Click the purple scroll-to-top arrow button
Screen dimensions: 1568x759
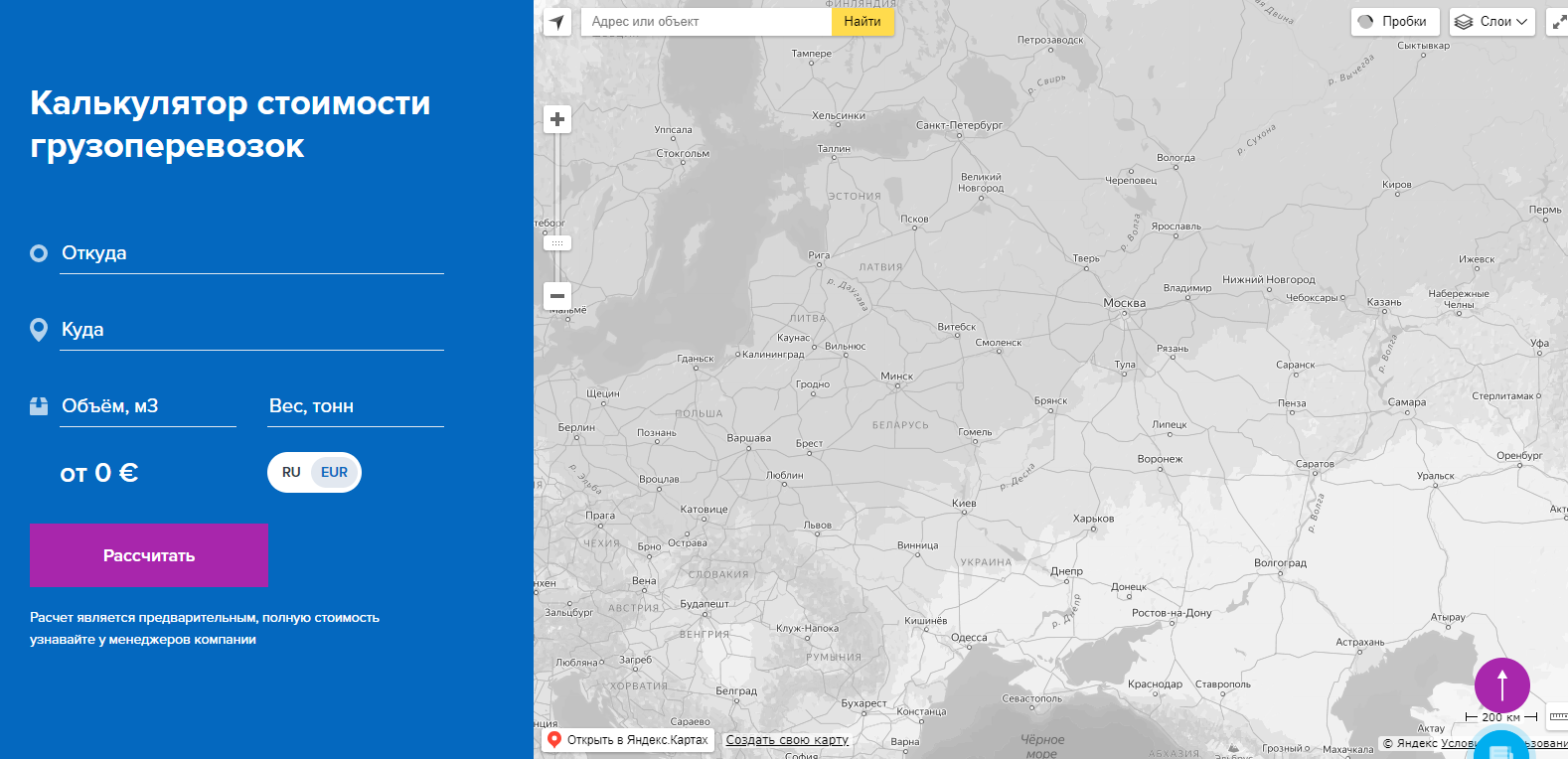click(x=1501, y=684)
